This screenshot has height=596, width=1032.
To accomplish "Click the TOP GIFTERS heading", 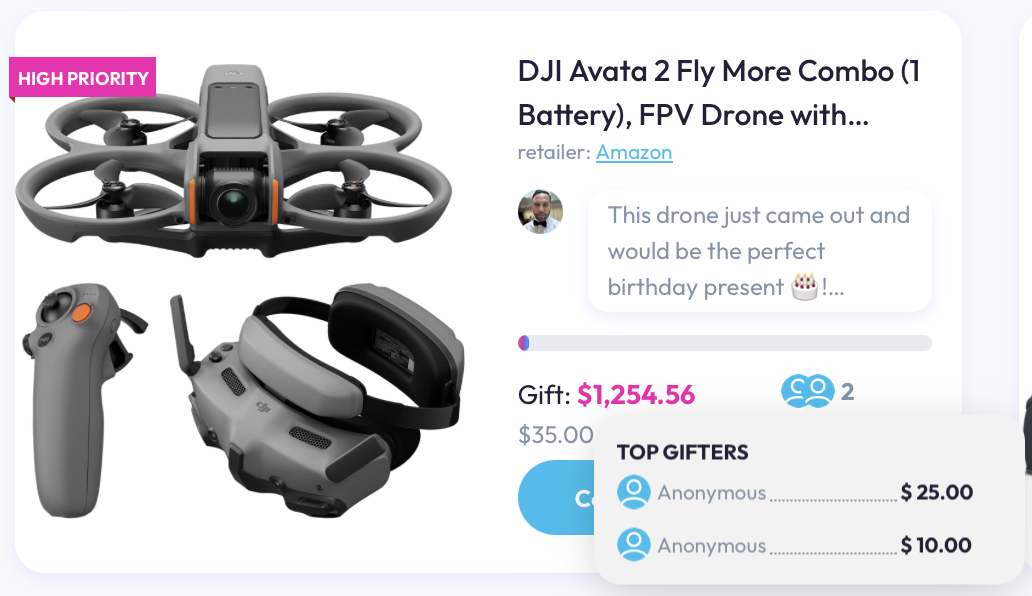I will [x=683, y=452].
